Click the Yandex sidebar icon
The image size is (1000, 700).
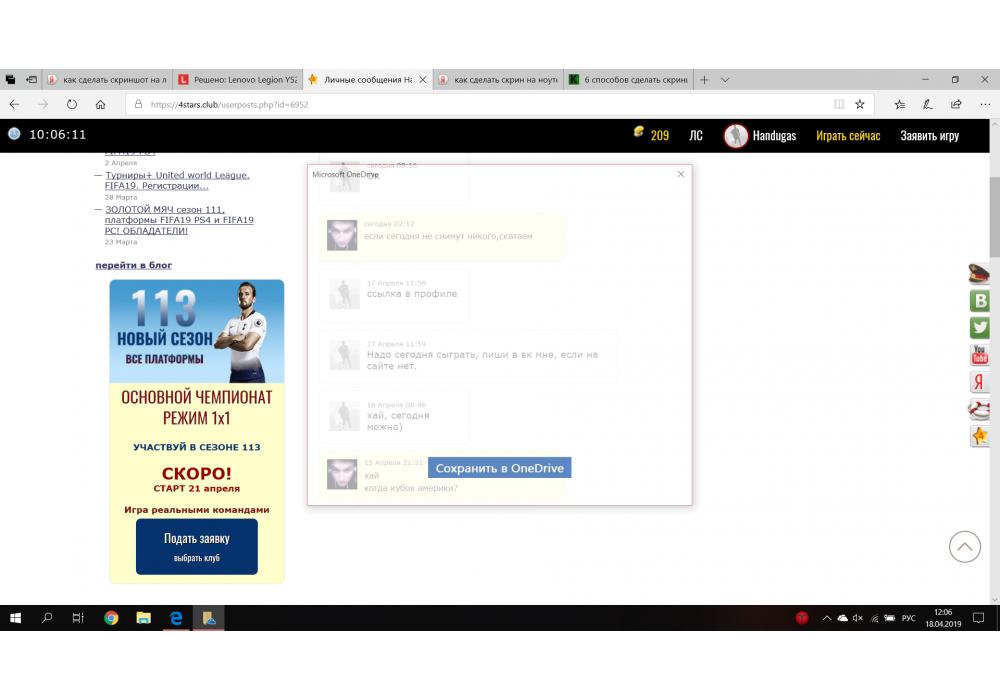point(980,382)
